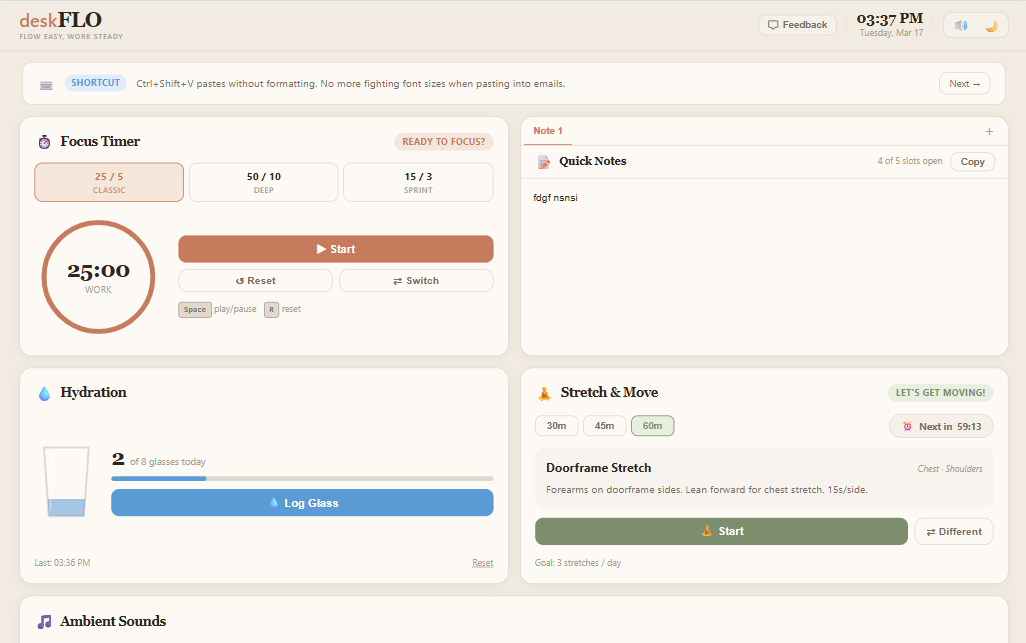Click Switch to swap work and break
1026x643 pixels.
pyautogui.click(x=416, y=280)
